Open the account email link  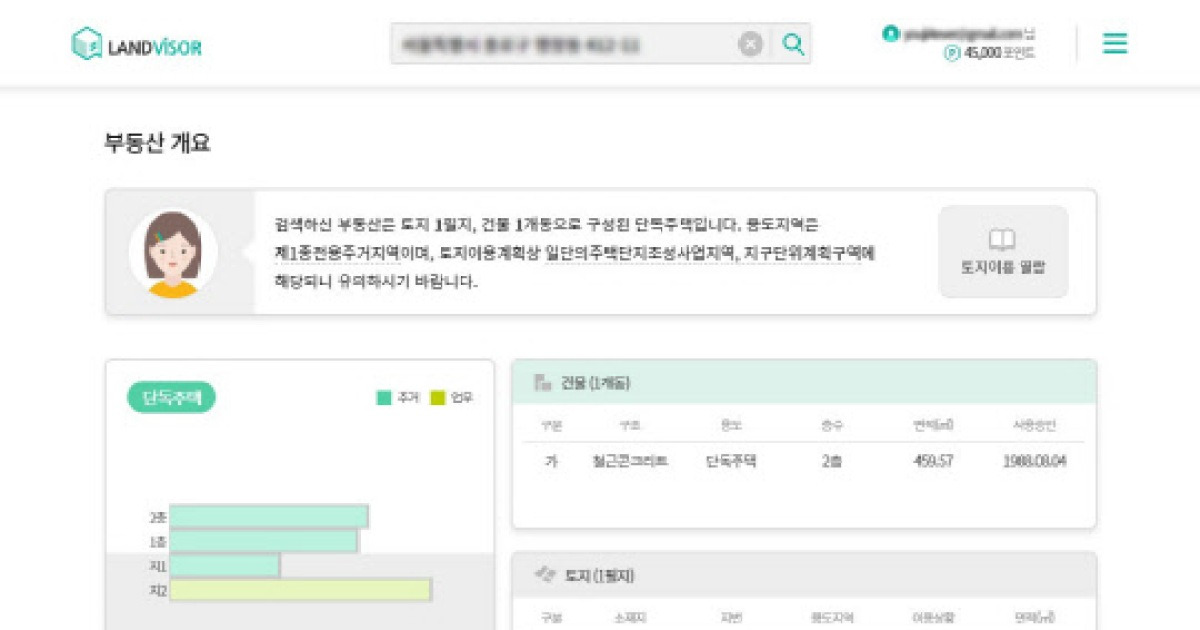point(962,33)
